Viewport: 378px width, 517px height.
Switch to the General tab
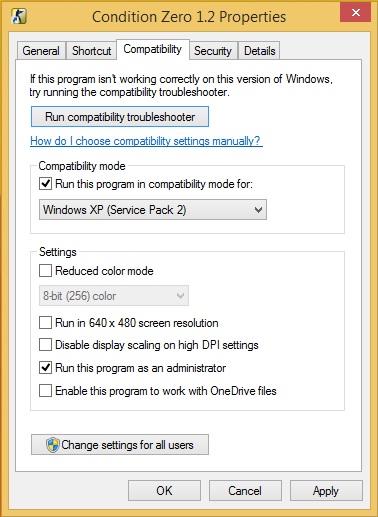41,51
